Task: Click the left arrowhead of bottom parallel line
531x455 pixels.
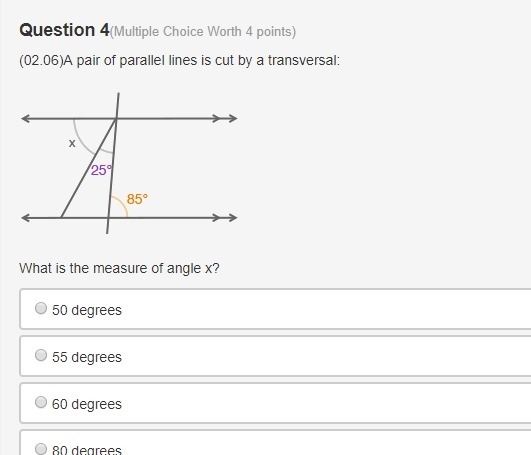Action: [26, 218]
